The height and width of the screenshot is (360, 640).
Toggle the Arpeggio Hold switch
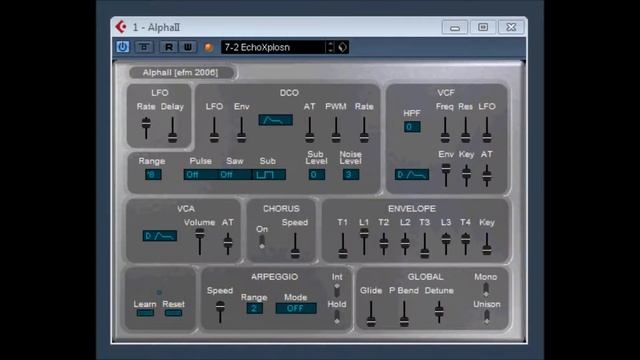pos(337,317)
